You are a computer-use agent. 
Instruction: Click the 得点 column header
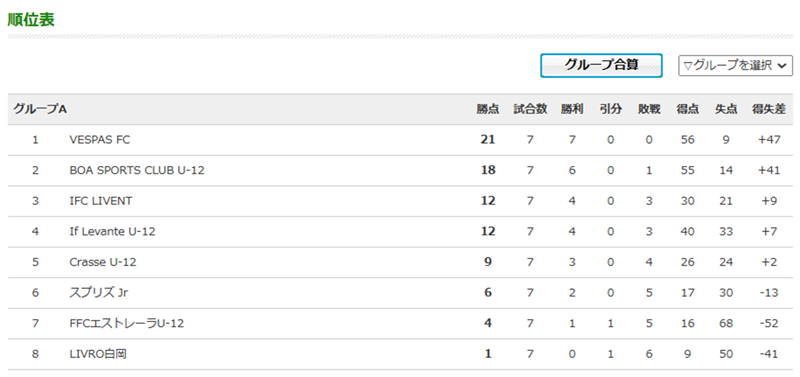click(x=688, y=109)
